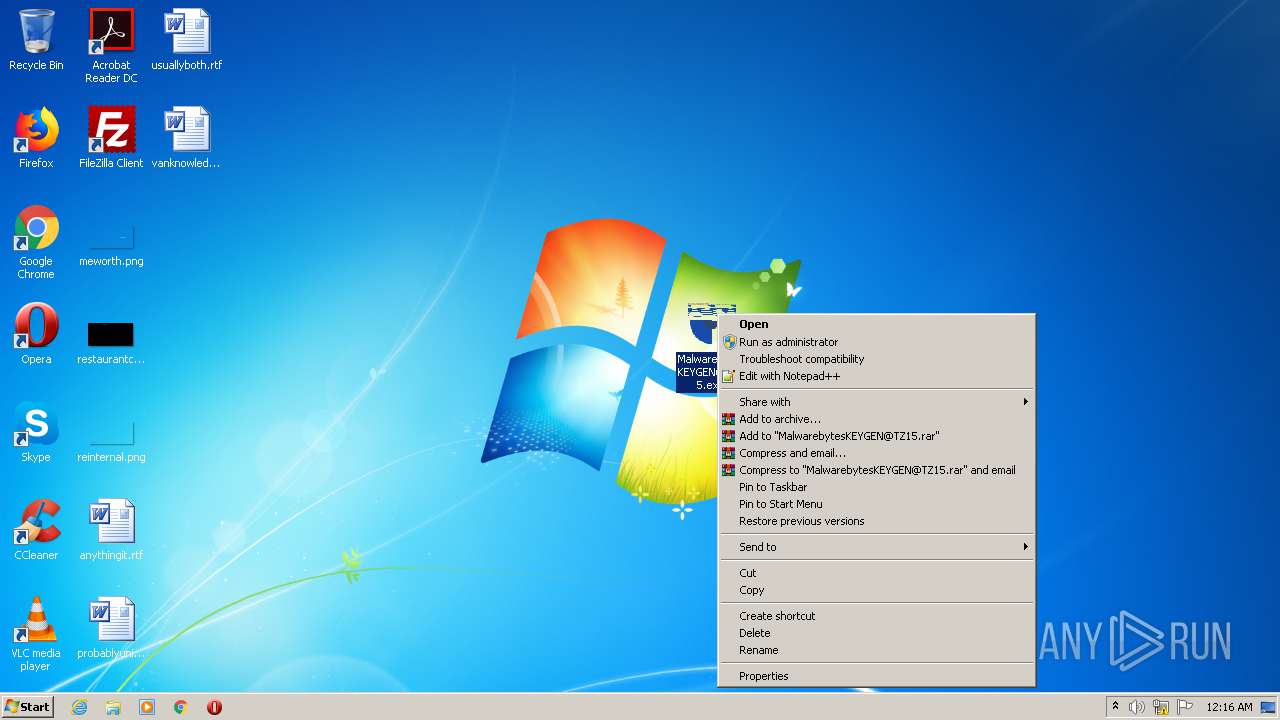Launch Acrobat Reader DC shortcut

click(111, 45)
